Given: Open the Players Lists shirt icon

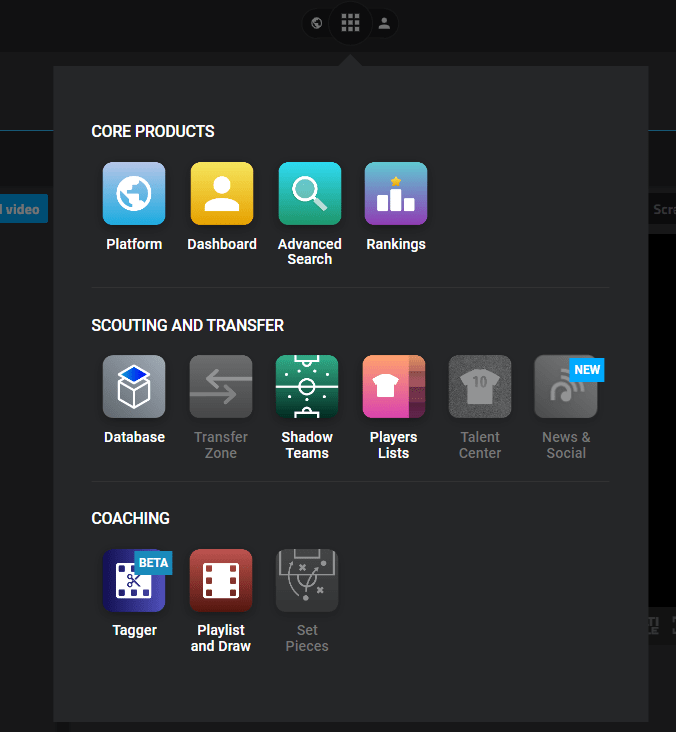Looking at the screenshot, I should (394, 387).
